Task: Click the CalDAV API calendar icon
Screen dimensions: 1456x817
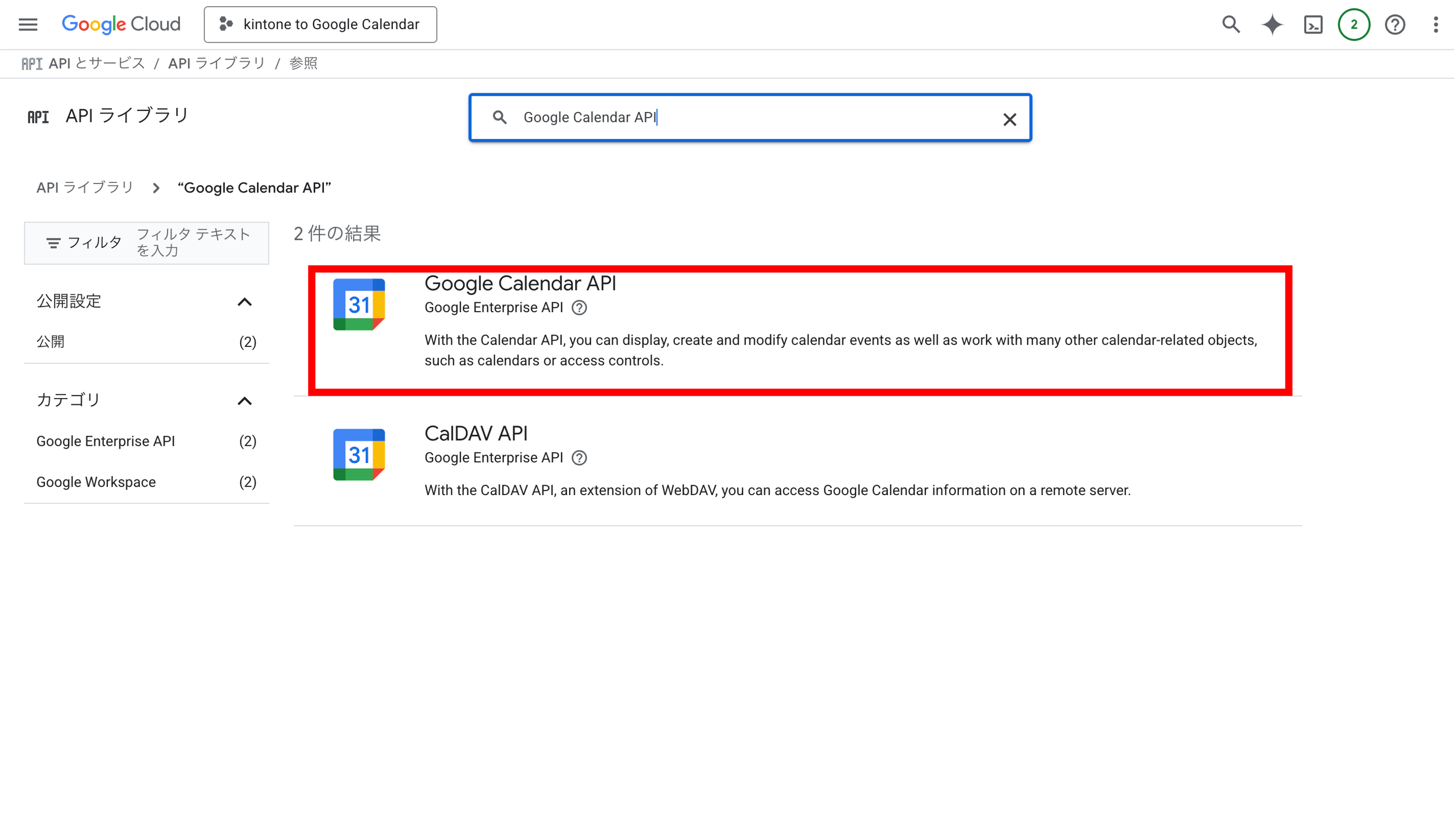Action: 359,455
